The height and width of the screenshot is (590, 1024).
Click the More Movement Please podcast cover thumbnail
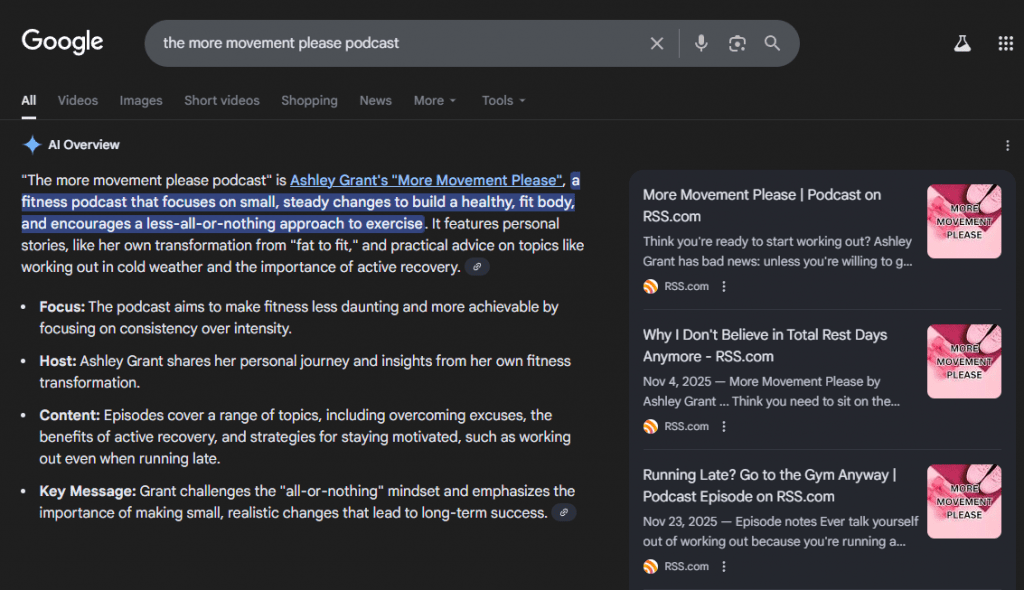tap(963, 220)
